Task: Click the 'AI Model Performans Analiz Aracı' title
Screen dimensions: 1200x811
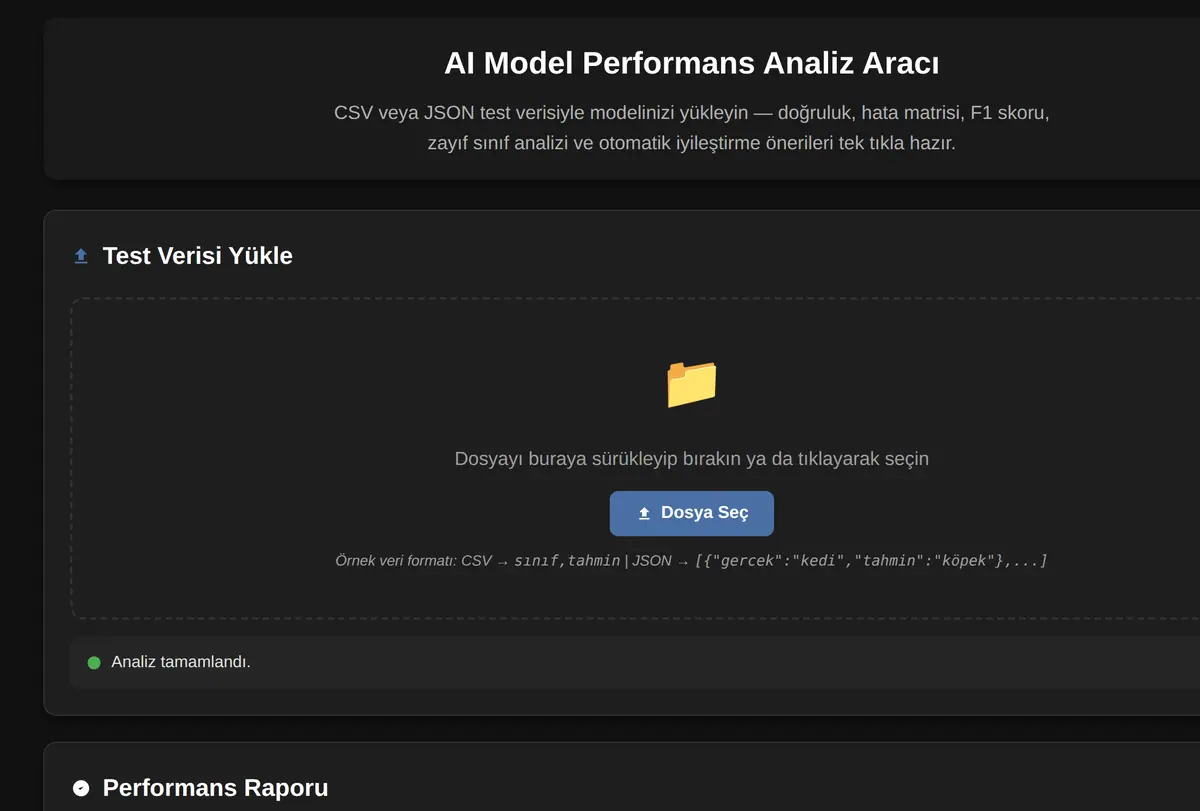Action: pos(691,63)
